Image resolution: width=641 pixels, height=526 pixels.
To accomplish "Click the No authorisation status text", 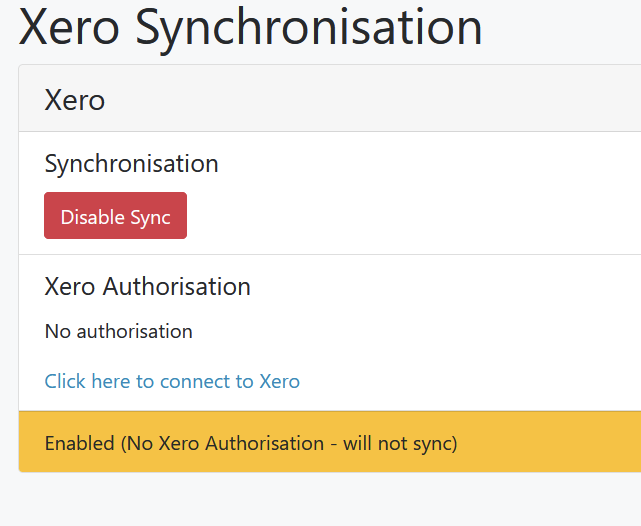I will 119,331.
